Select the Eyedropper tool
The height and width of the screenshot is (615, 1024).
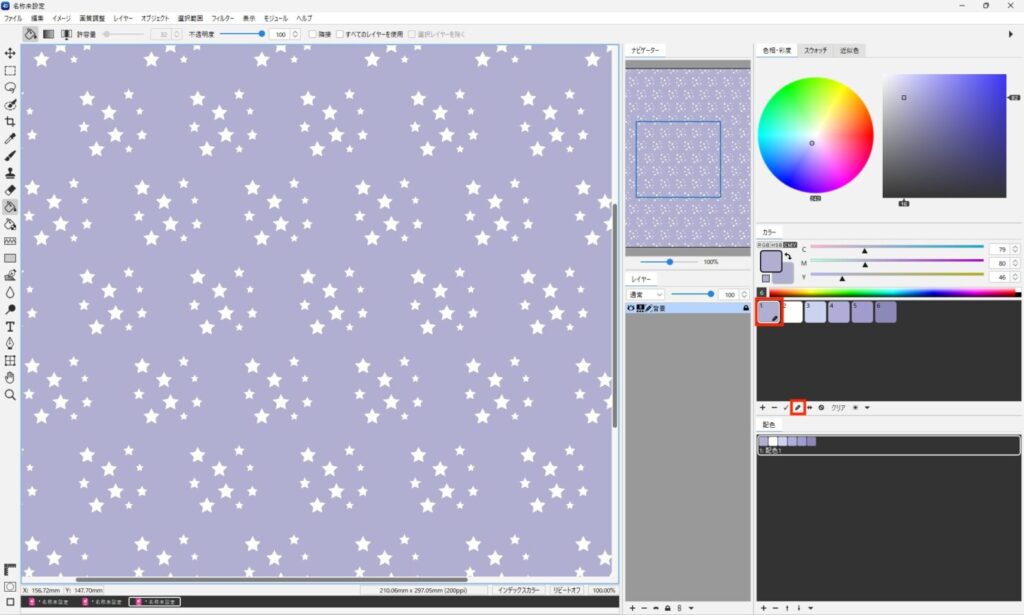pyautogui.click(x=10, y=138)
